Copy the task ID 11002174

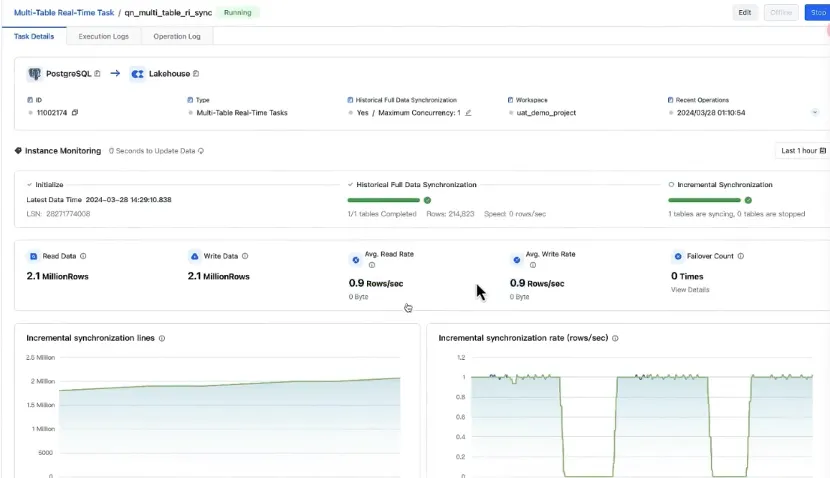tap(75, 113)
